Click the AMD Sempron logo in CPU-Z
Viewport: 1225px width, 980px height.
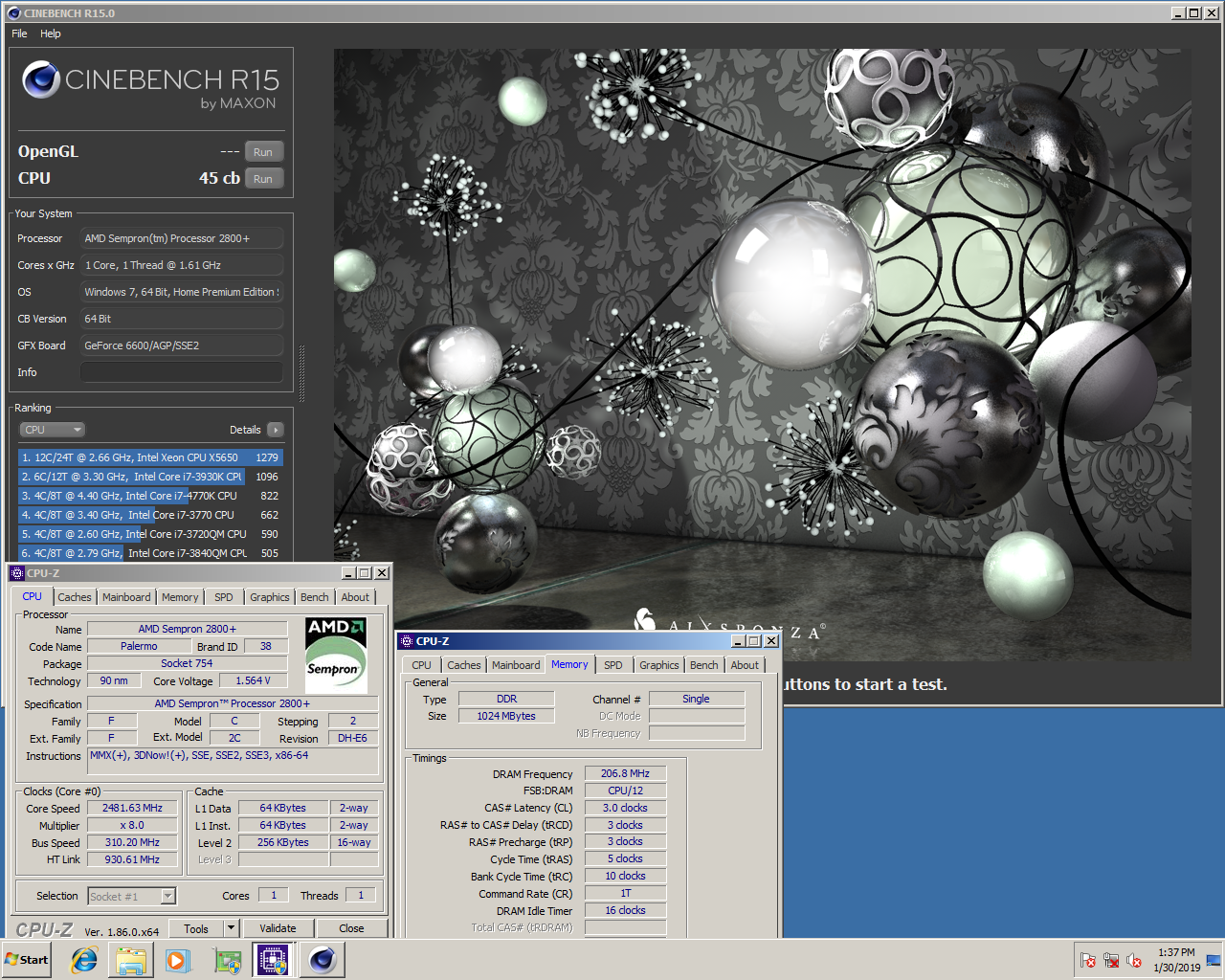coord(335,655)
